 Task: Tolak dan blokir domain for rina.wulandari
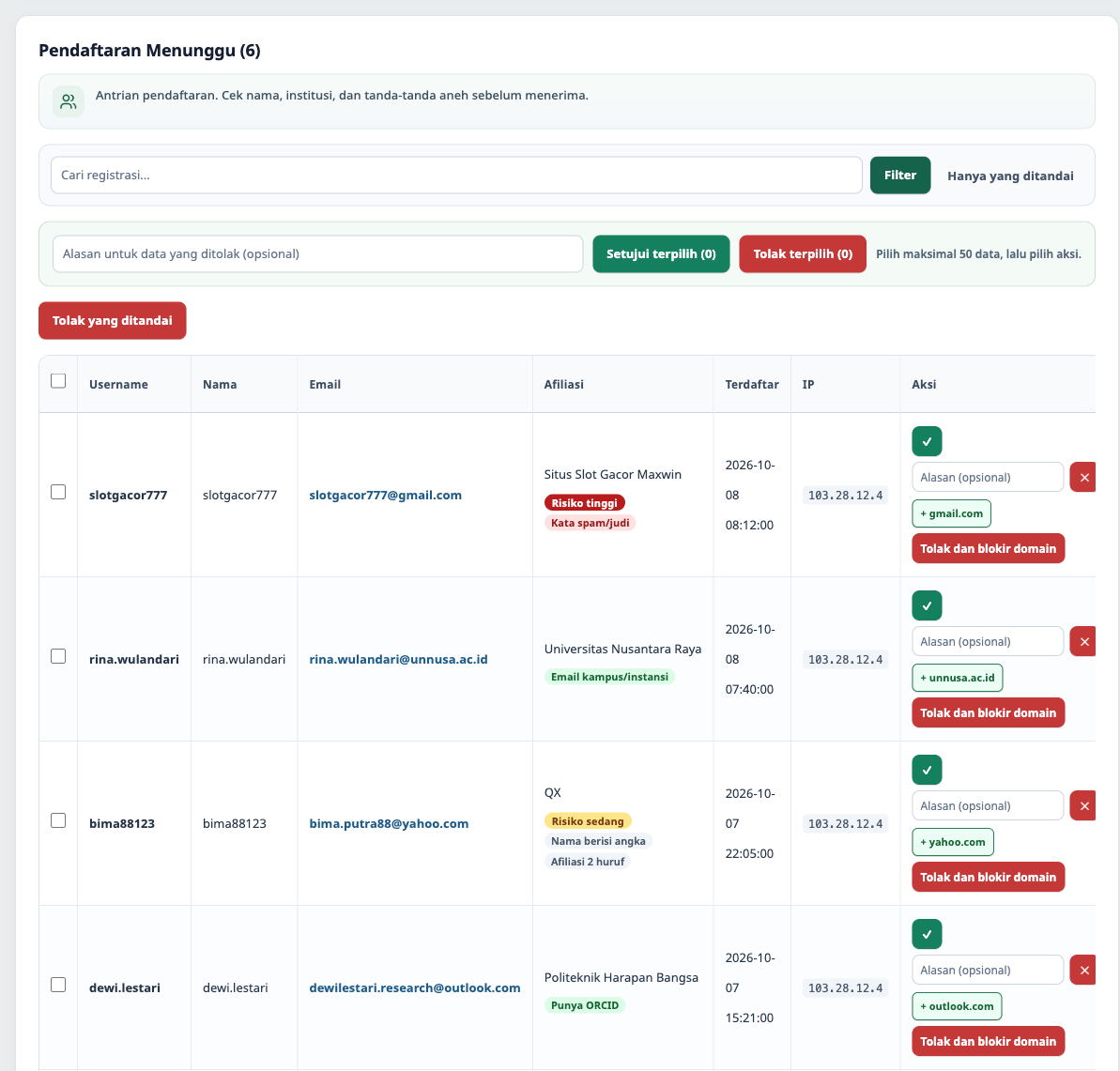[988, 712]
